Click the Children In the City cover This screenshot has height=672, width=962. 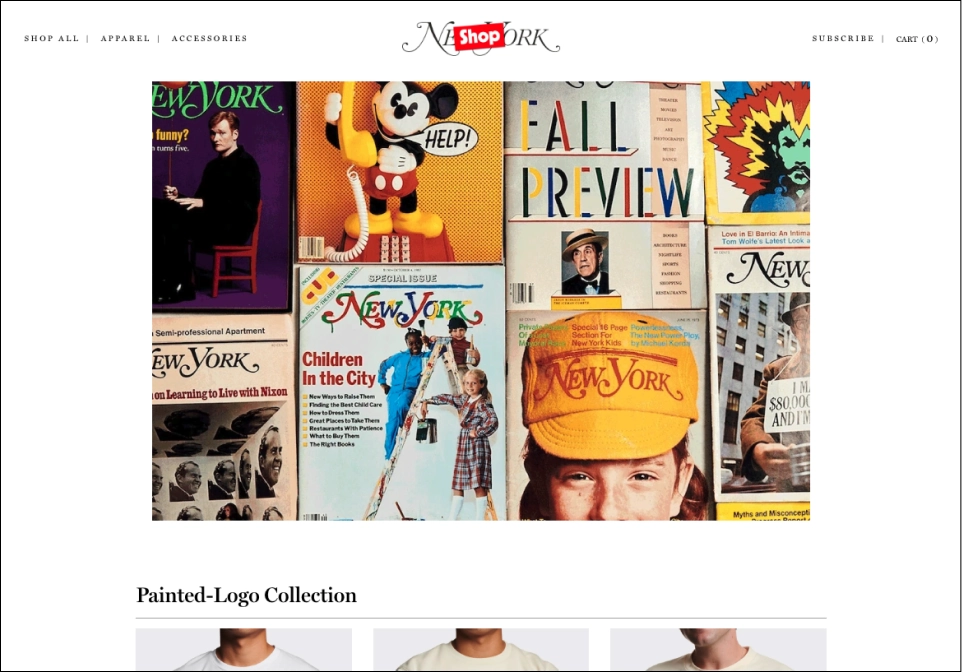[402, 393]
